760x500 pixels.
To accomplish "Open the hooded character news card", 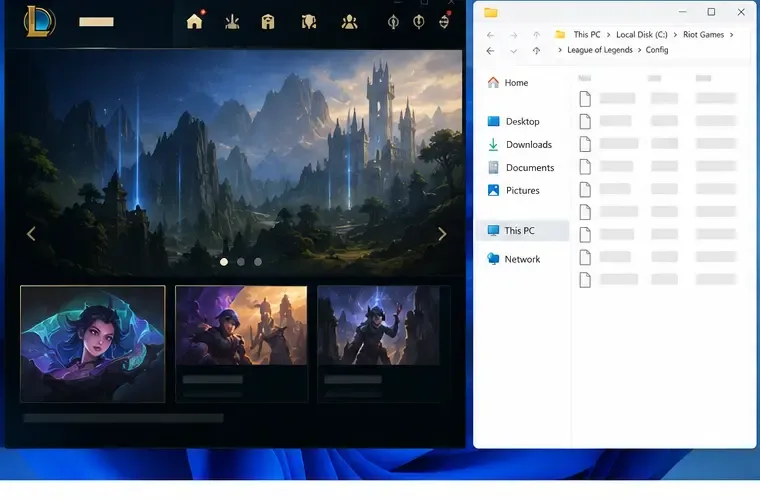I will 241,344.
